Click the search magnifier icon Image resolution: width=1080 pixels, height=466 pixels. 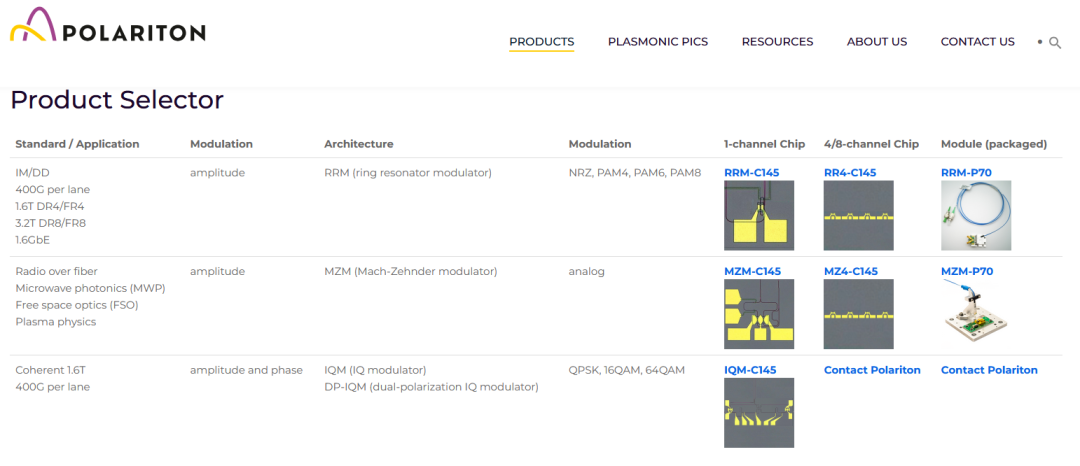[1055, 43]
